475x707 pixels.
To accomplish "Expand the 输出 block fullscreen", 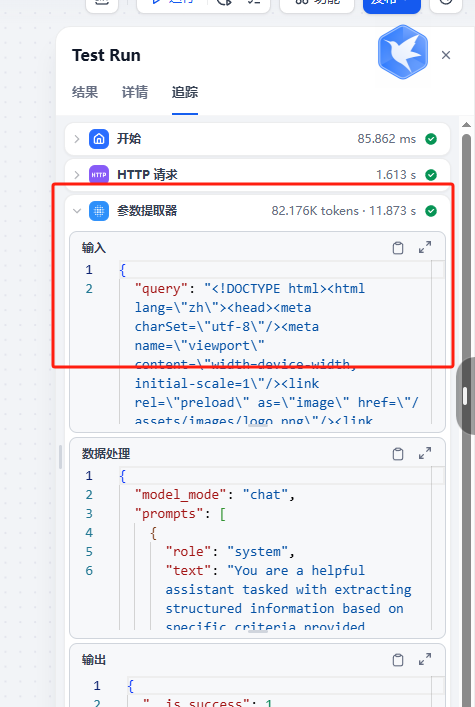I will [424, 659].
